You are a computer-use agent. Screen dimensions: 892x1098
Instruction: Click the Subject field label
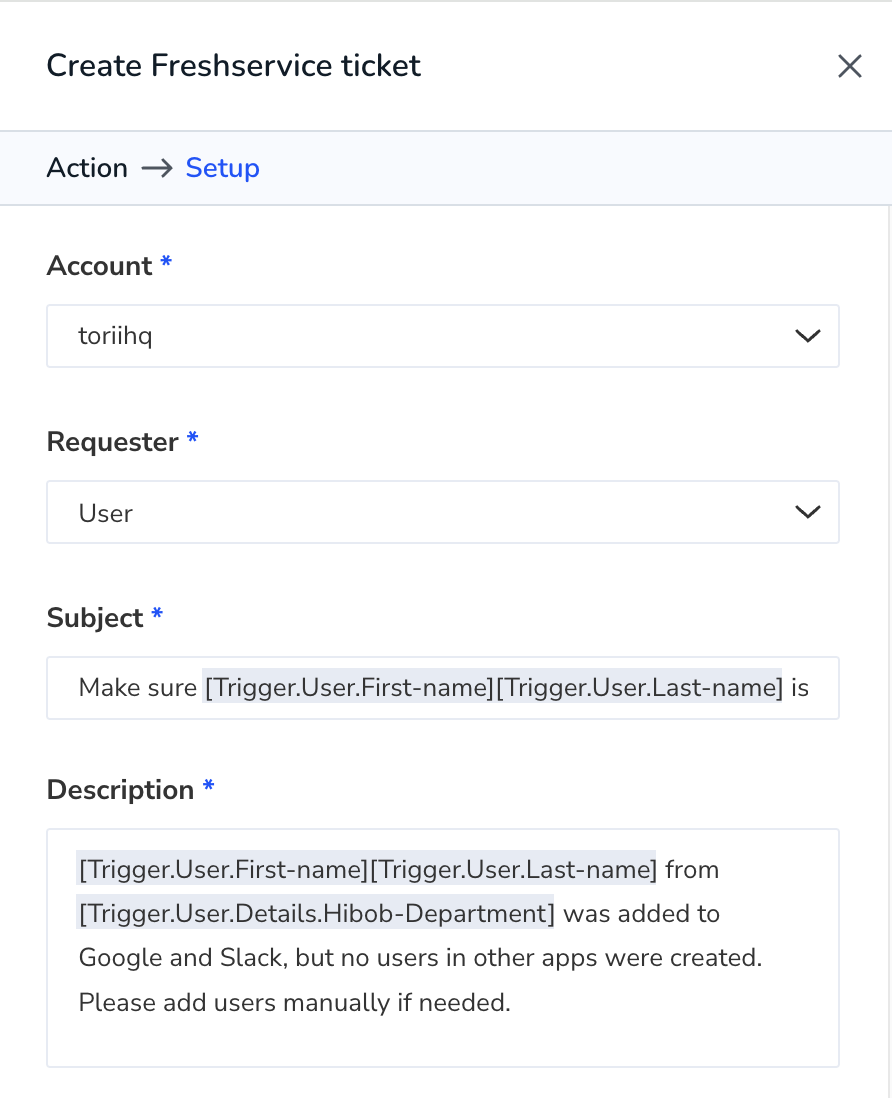pyautogui.click(x=95, y=618)
